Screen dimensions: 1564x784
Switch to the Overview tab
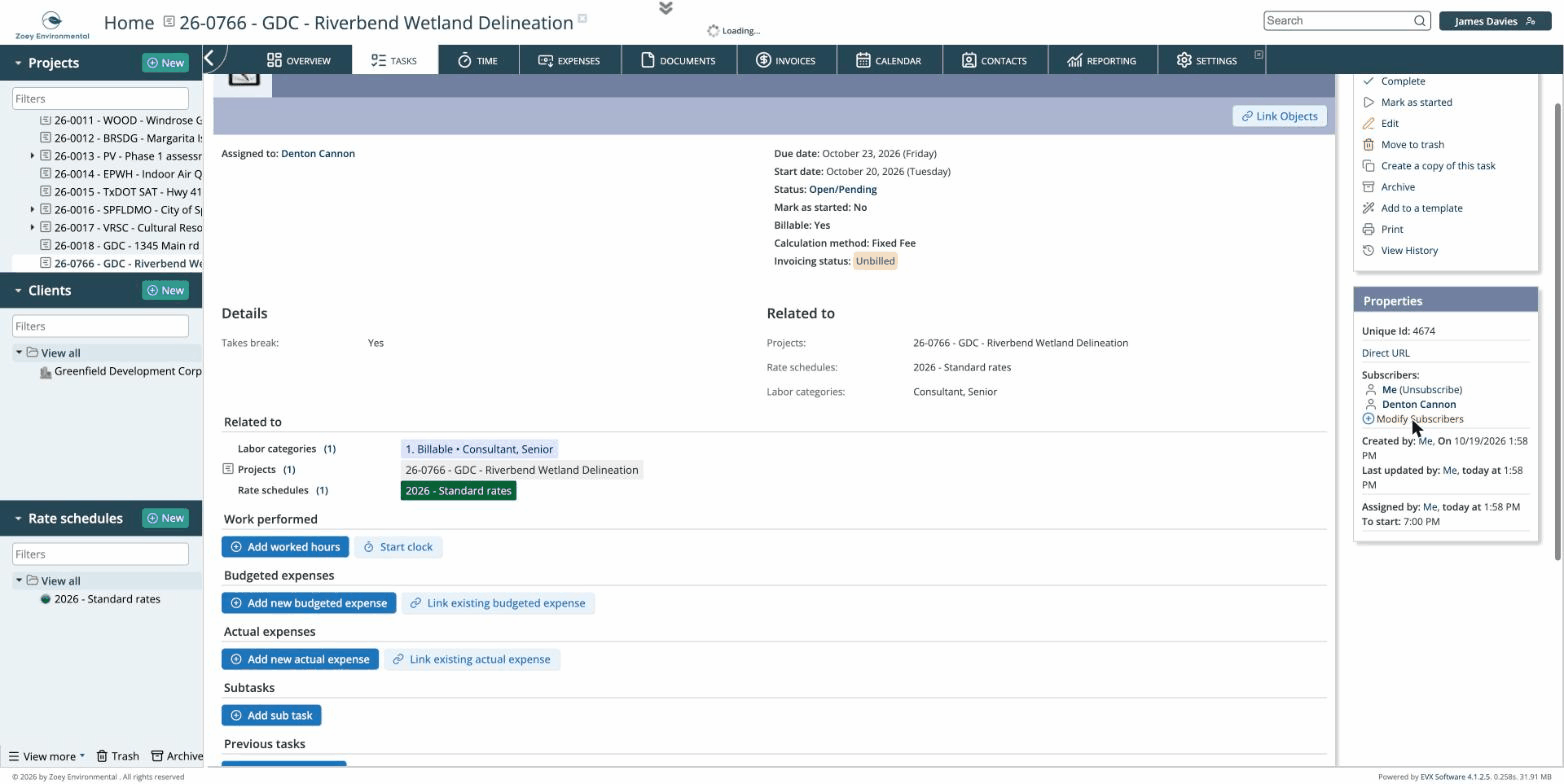[x=298, y=60]
